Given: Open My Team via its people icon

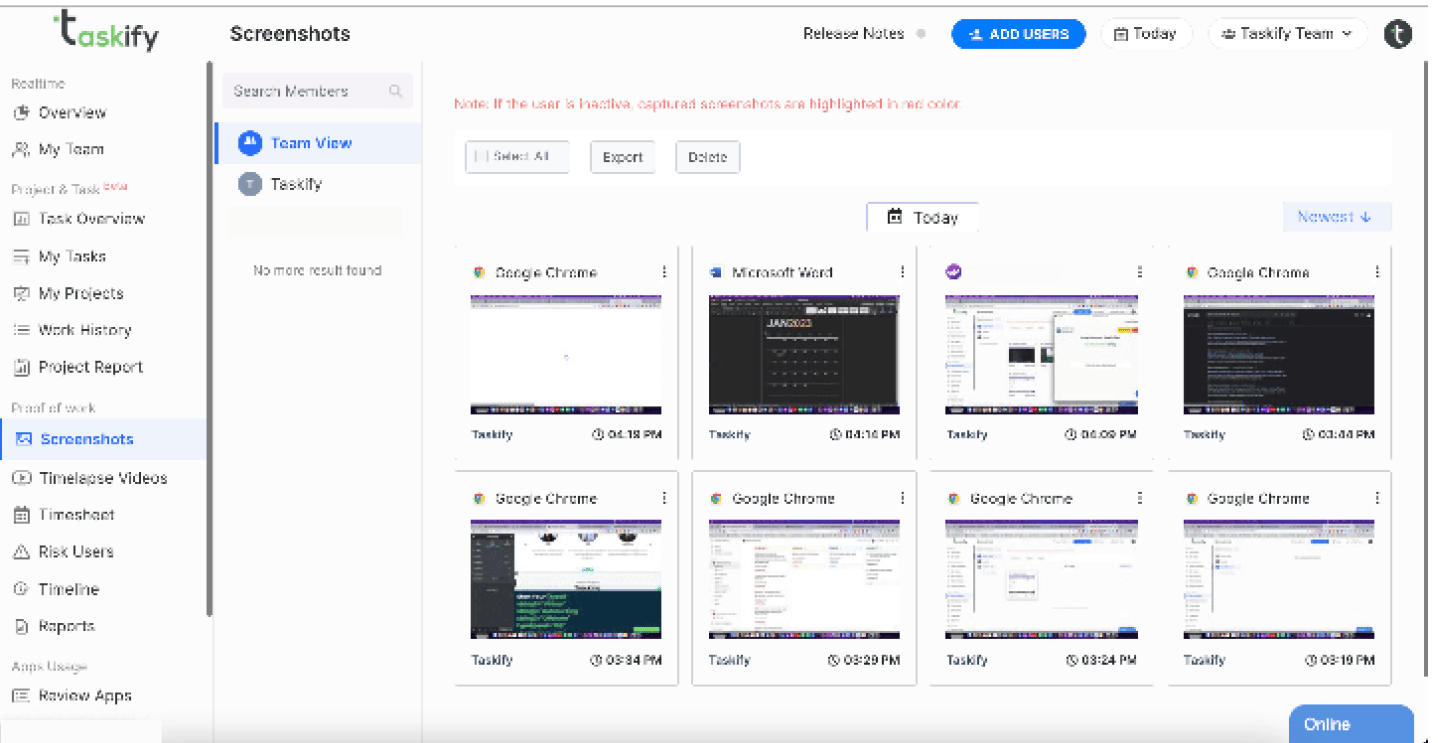Looking at the screenshot, I should pos(21,150).
